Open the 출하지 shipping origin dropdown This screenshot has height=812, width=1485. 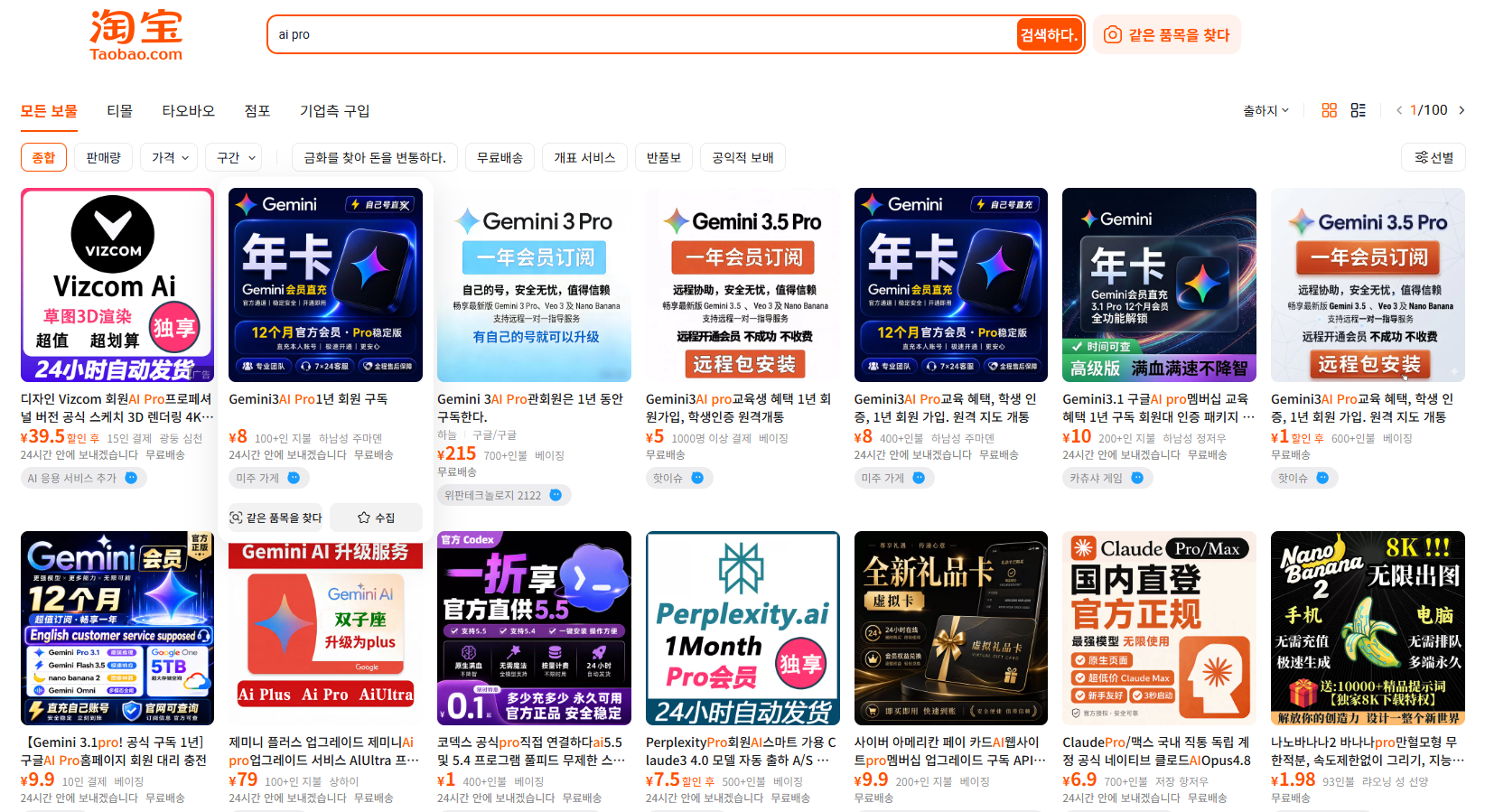point(1266,110)
